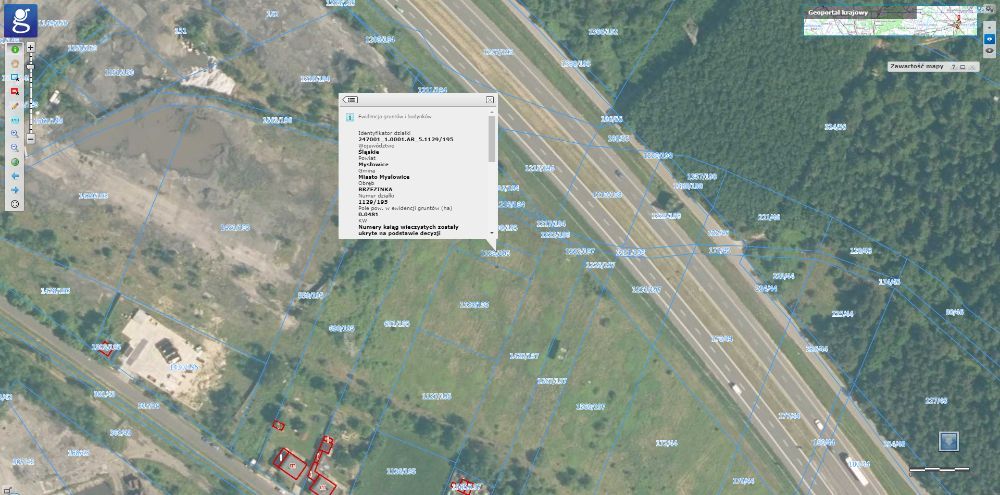This screenshot has height=495, width=1000.
Task: Click the Miasto Mysłowice value in popup
Action: pyautogui.click(x=384, y=177)
